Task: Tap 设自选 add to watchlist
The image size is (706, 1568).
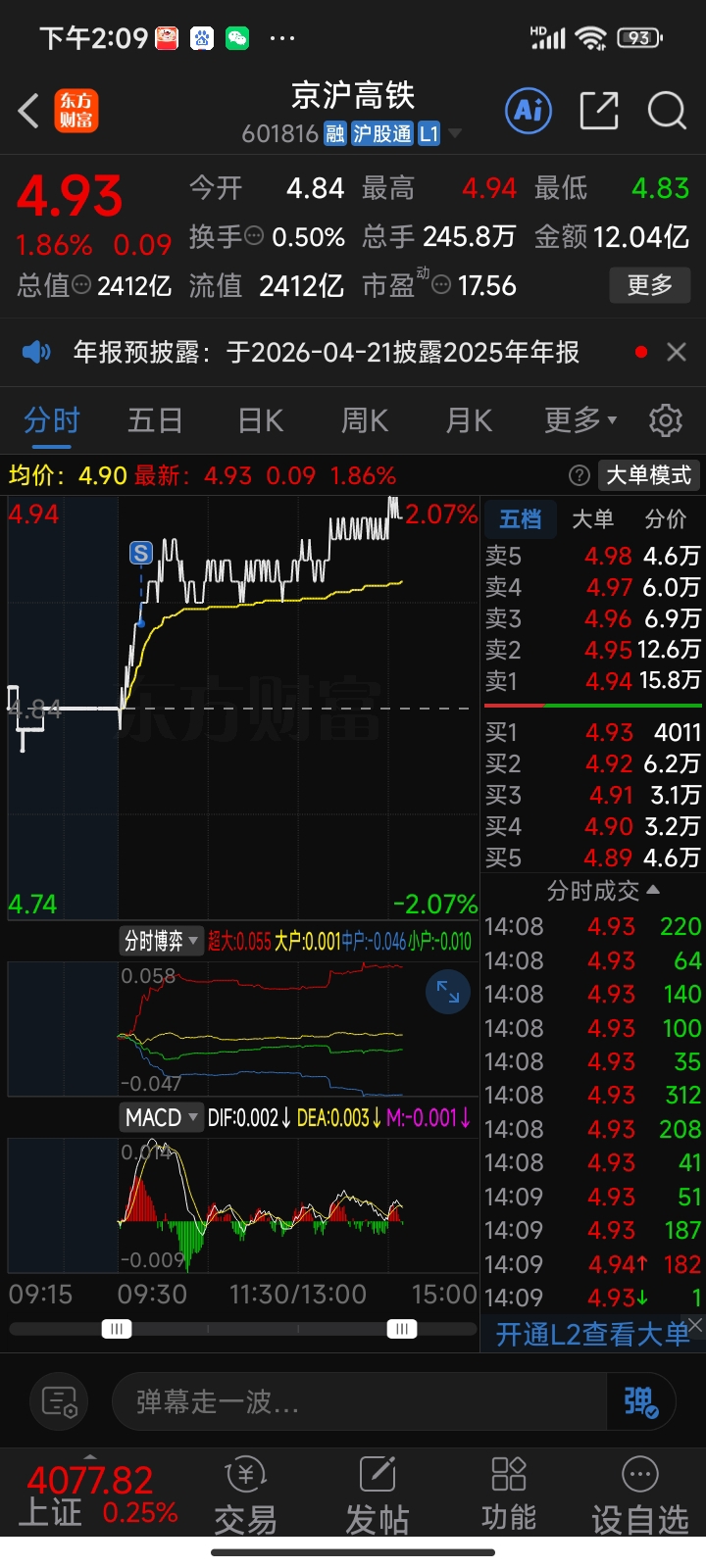Action: tap(639, 1496)
